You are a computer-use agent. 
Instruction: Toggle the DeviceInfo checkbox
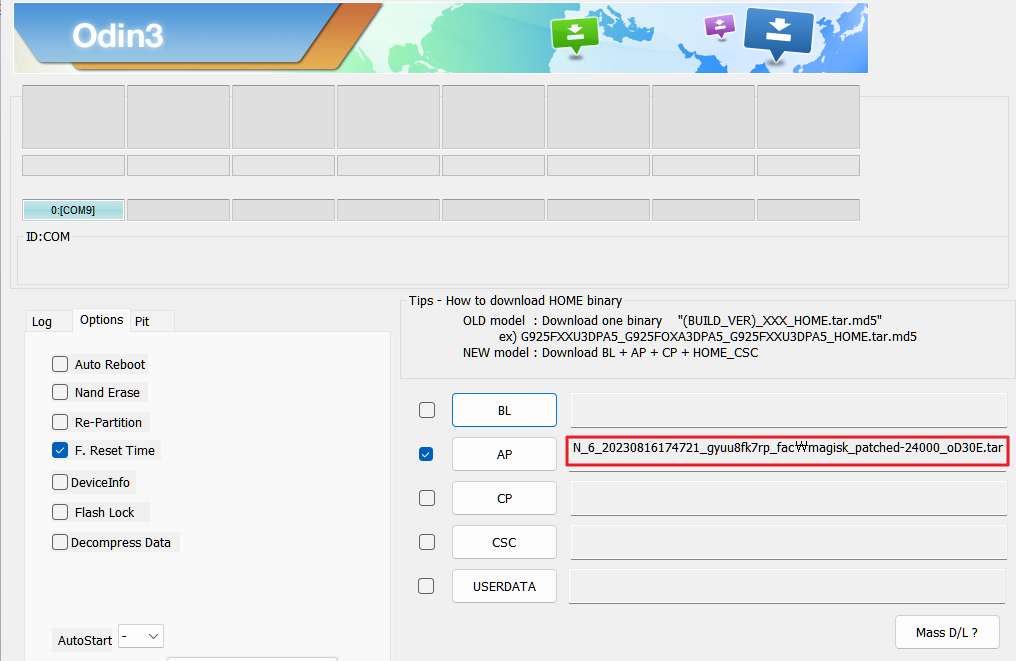coord(60,482)
